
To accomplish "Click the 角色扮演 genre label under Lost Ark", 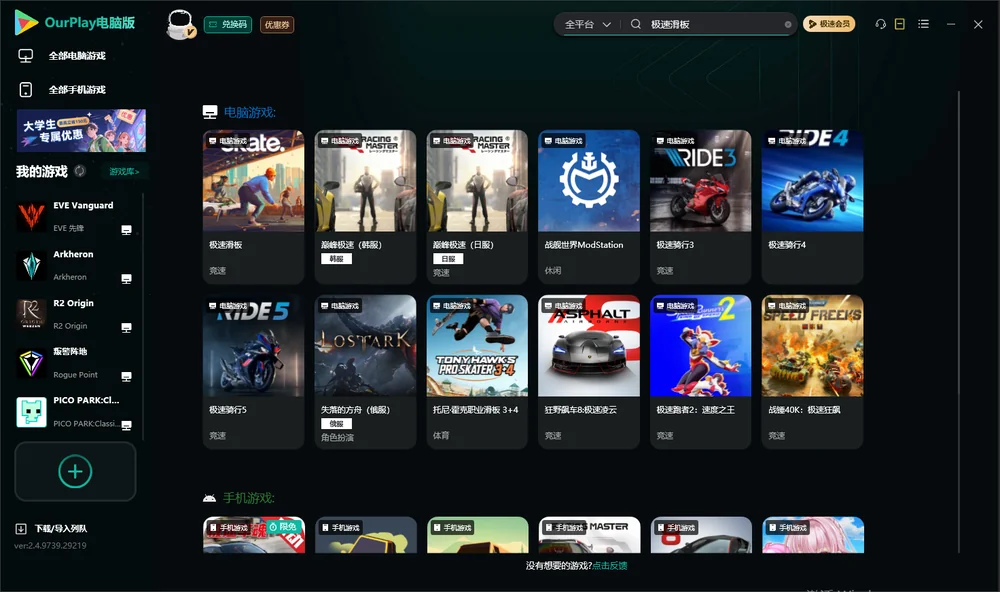I will pos(337,438).
